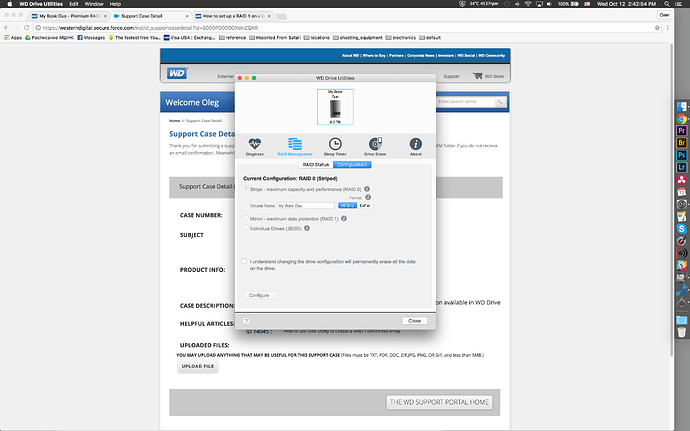Click the Home breadcrumb link
690x431 pixels.
[175, 121]
